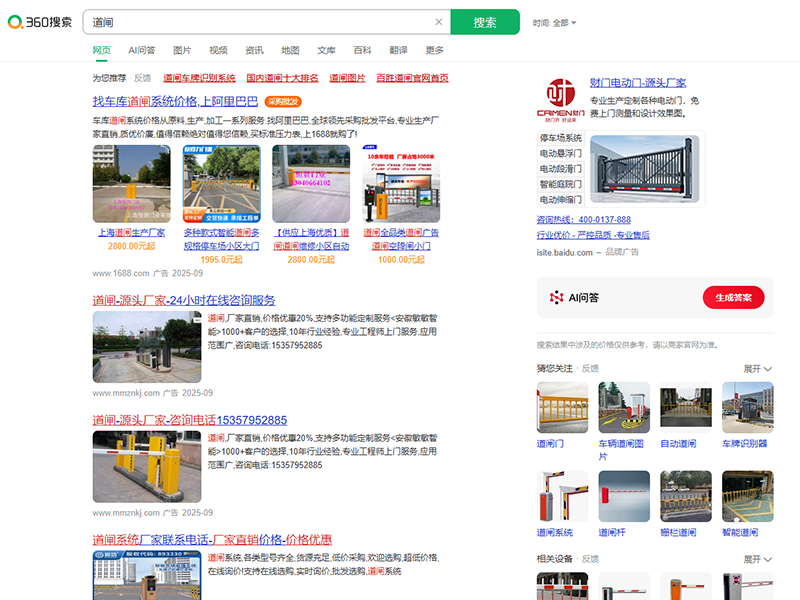This screenshot has height=600, width=800.
Task: Click the 电动悬浮门 category option
Action: click(561, 154)
